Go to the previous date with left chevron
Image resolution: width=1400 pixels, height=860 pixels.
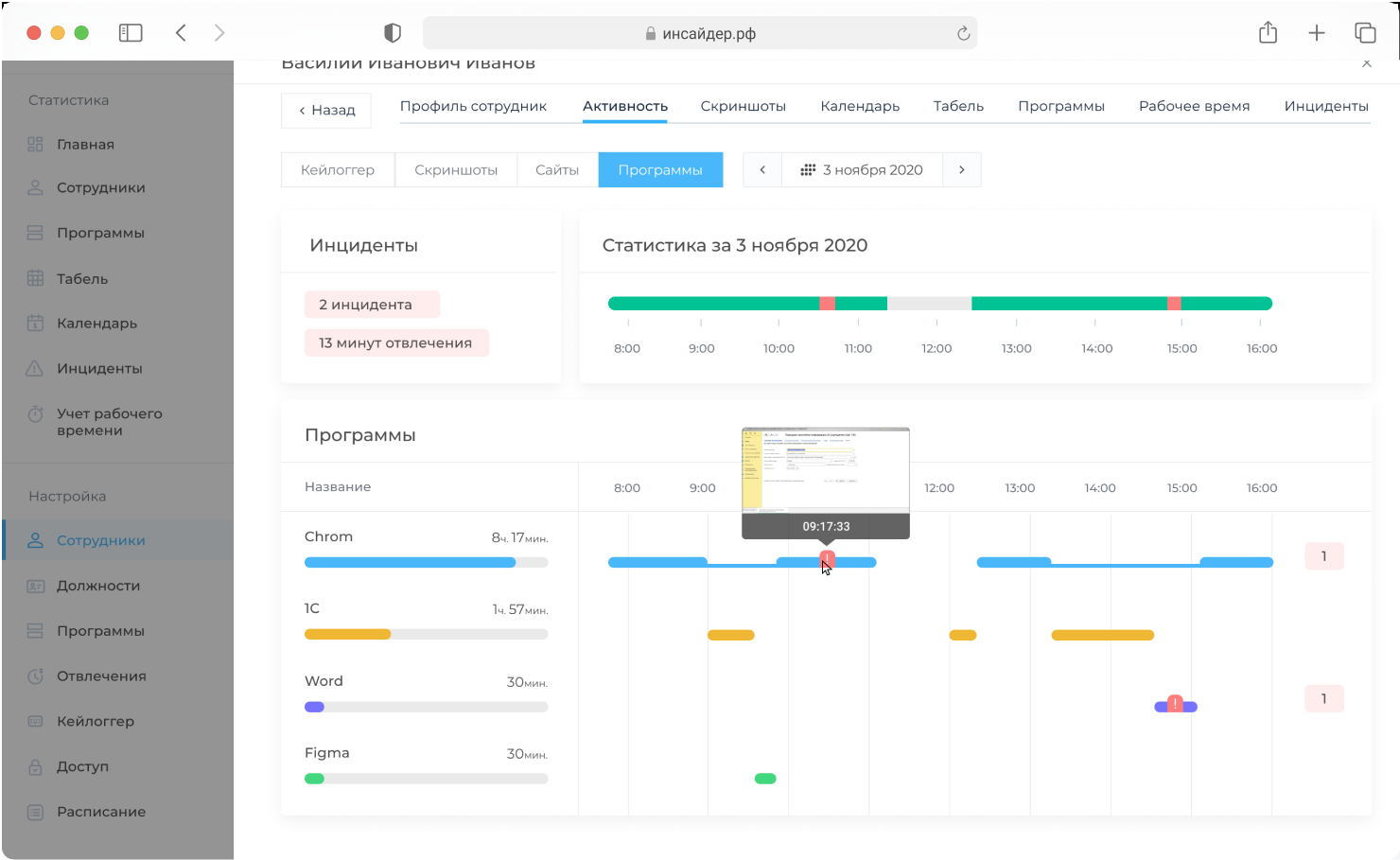pyautogui.click(x=762, y=170)
